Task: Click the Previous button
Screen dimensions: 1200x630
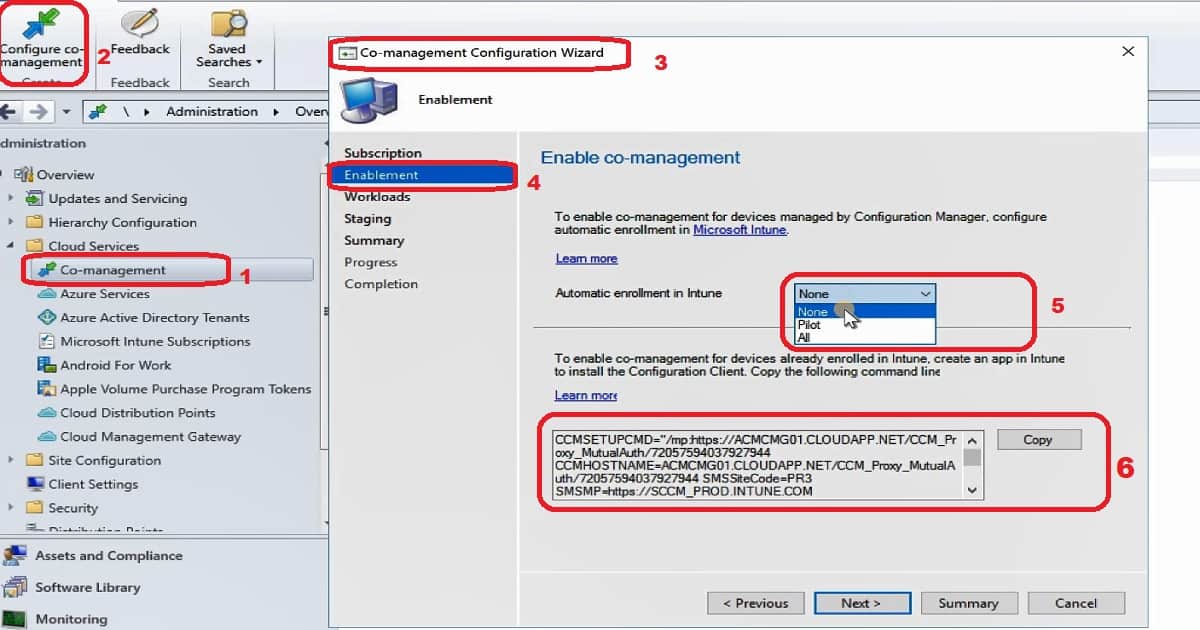Action: [x=754, y=603]
